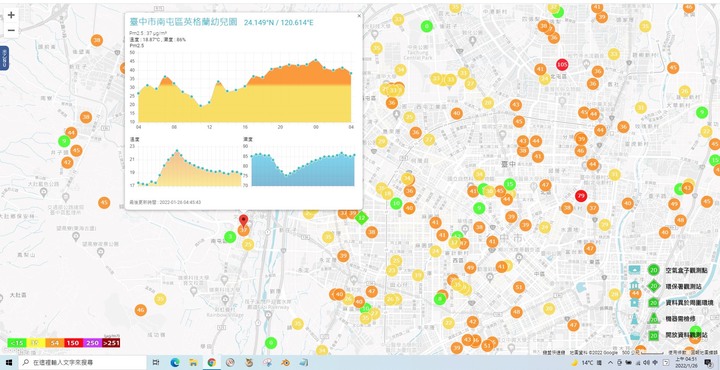This screenshot has height=370, width=720.
Task: Open File Explorer from taskbar
Action: pyautogui.click(x=193, y=362)
